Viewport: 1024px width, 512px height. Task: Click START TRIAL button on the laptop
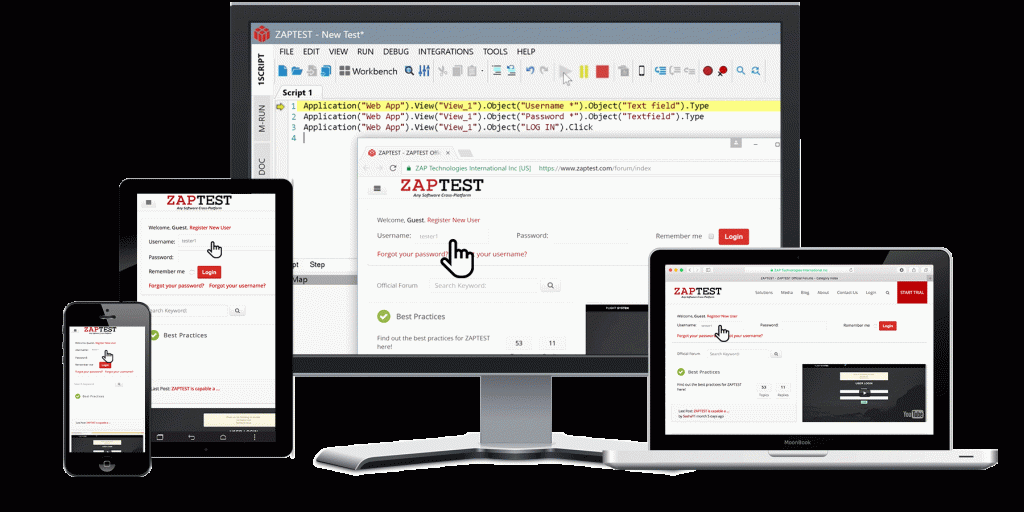tap(912, 293)
